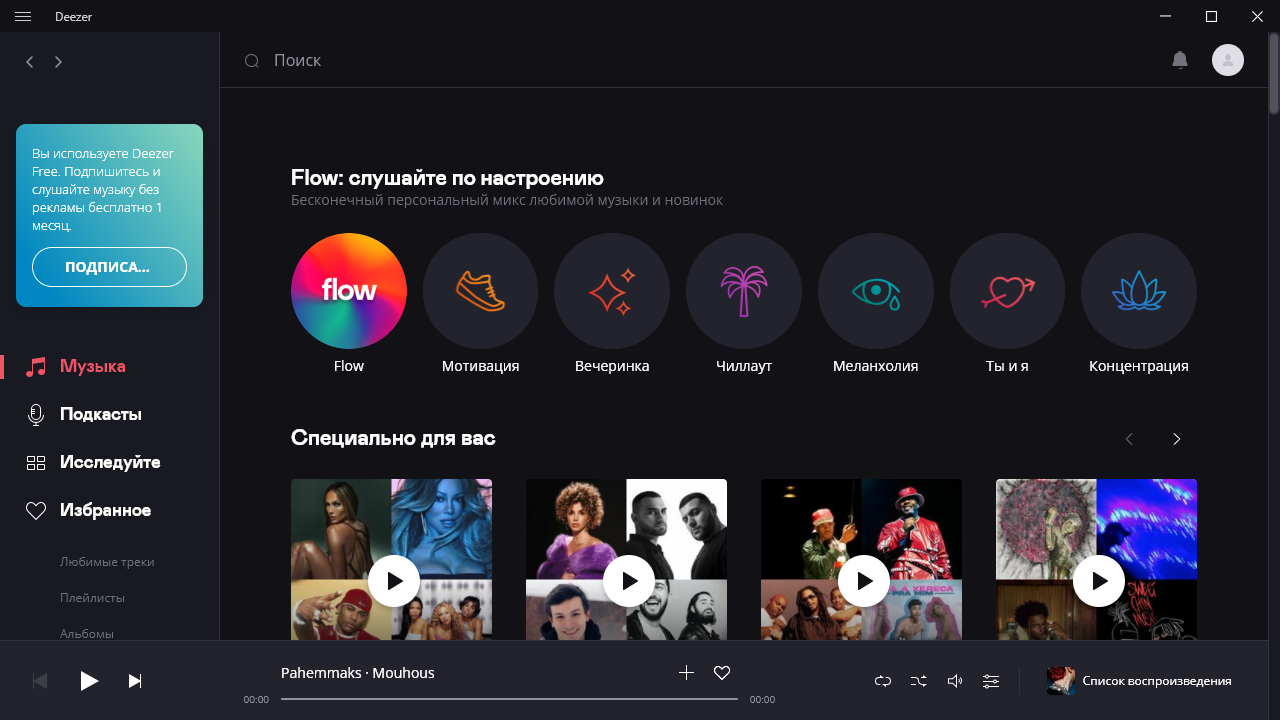Open the audio settings equalizer icon
This screenshot has width=1280, height=720.
pyautogui.click(x=991, y=681)
